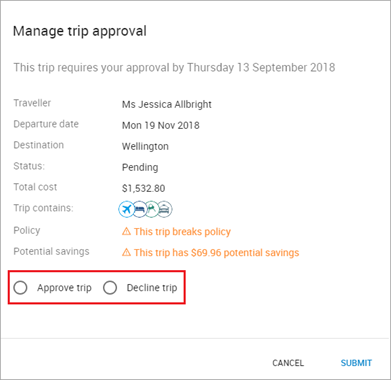Click the Pending status value
The height and width of the screenshot is (380, 391).
(140, 167)
